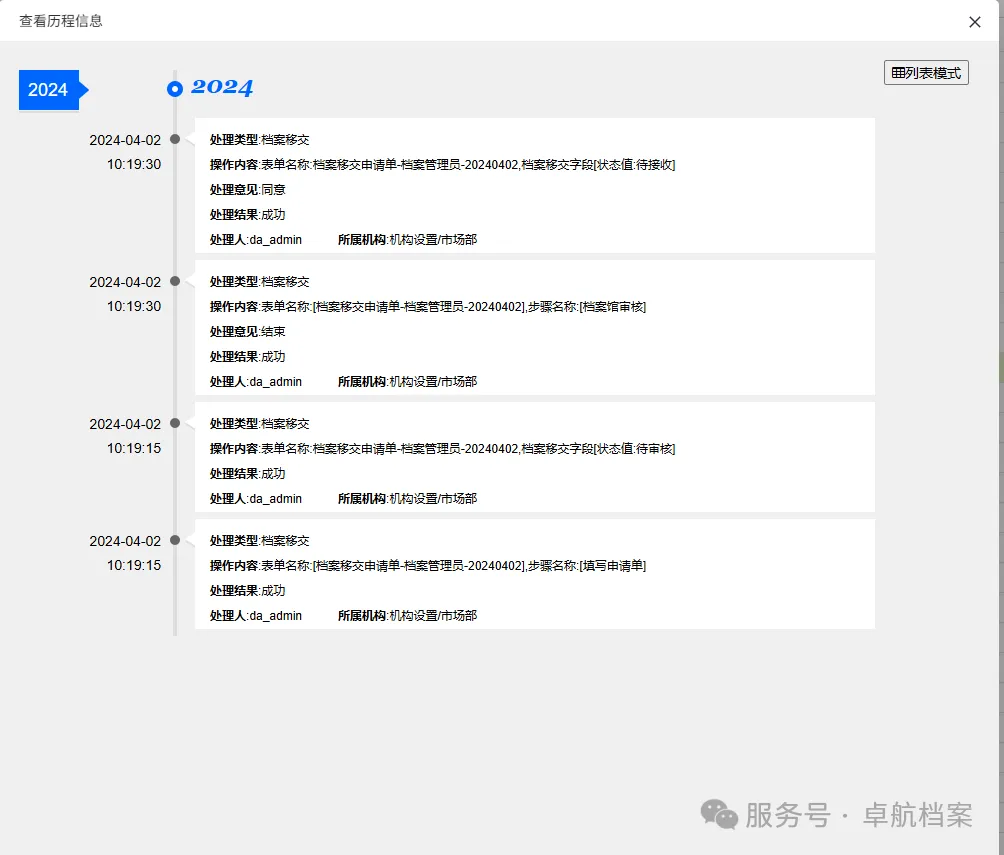Click the 查看历程信息 dialog title
1004x855 pixels.
61,21
